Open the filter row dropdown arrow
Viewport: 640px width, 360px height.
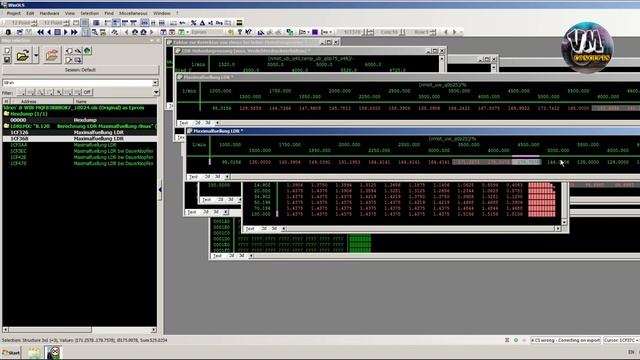(x=156, y=92)
